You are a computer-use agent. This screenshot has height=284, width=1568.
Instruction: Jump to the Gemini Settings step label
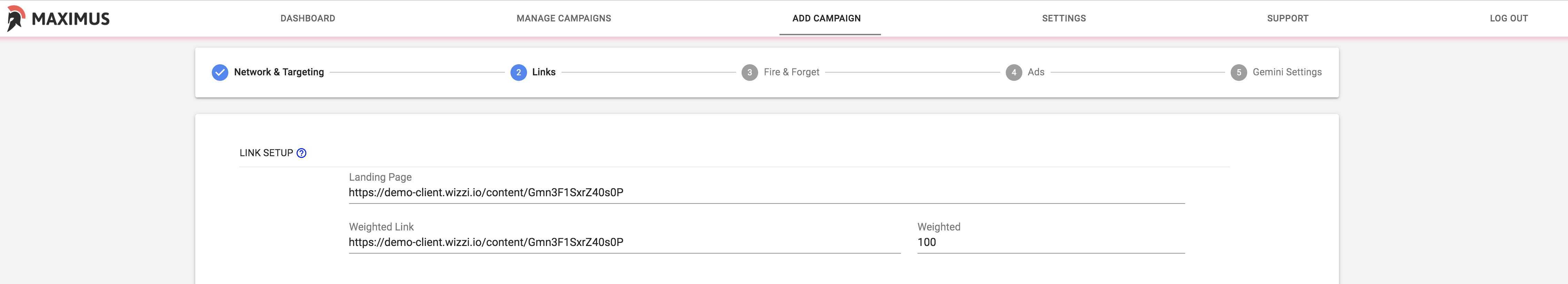point(1287,72)
